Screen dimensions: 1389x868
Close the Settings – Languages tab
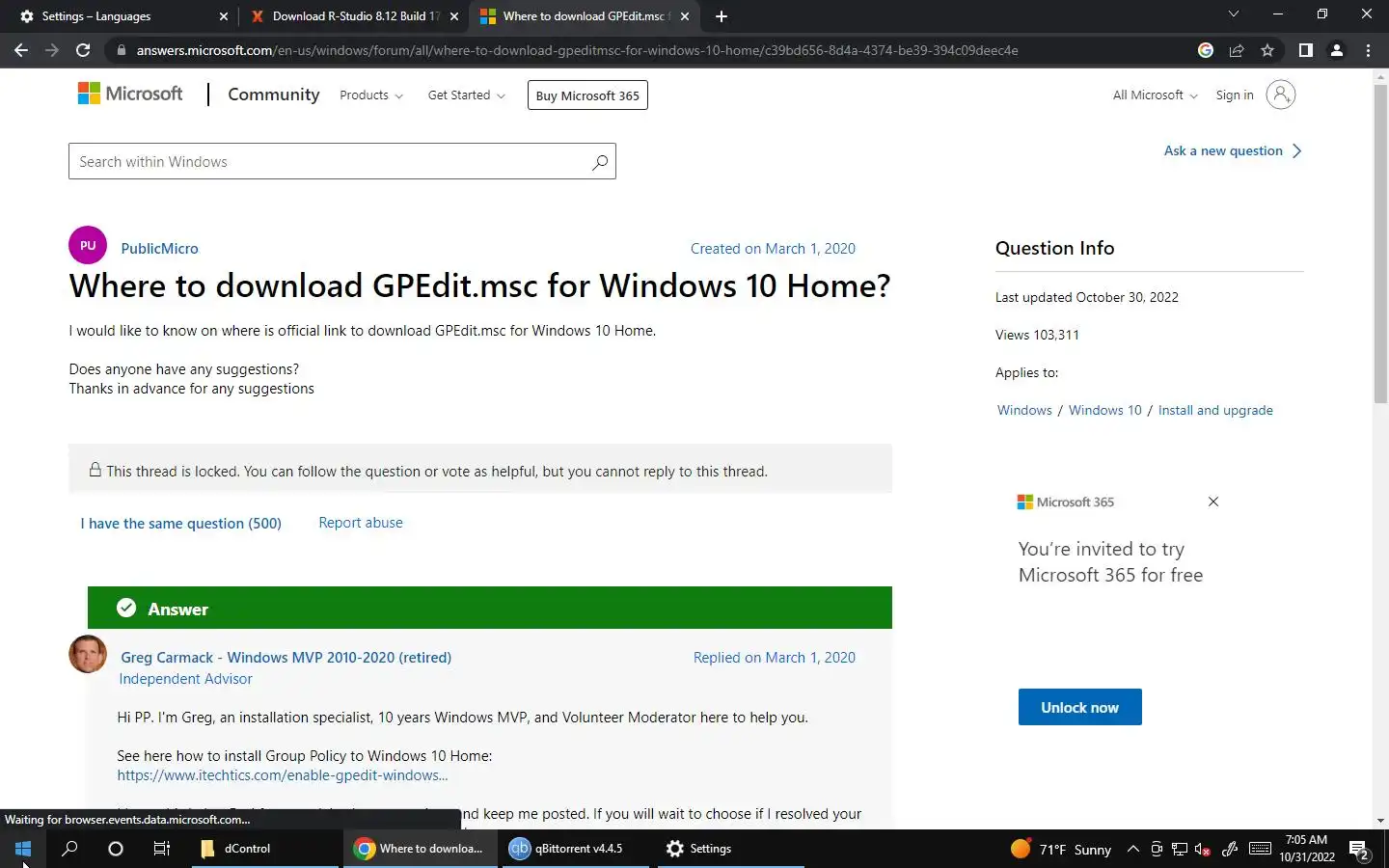point(223,16)
